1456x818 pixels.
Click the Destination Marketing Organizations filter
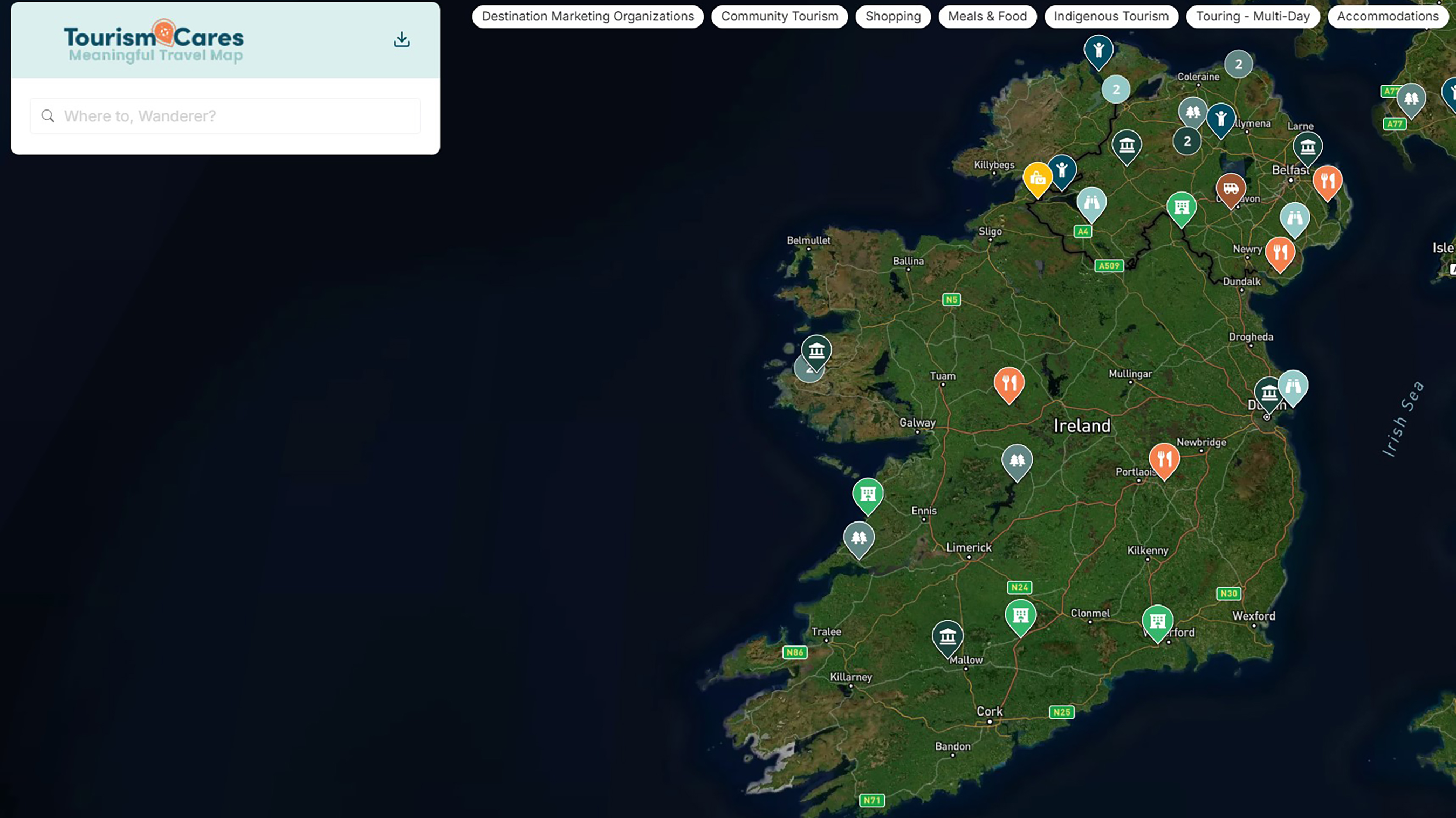587,16
